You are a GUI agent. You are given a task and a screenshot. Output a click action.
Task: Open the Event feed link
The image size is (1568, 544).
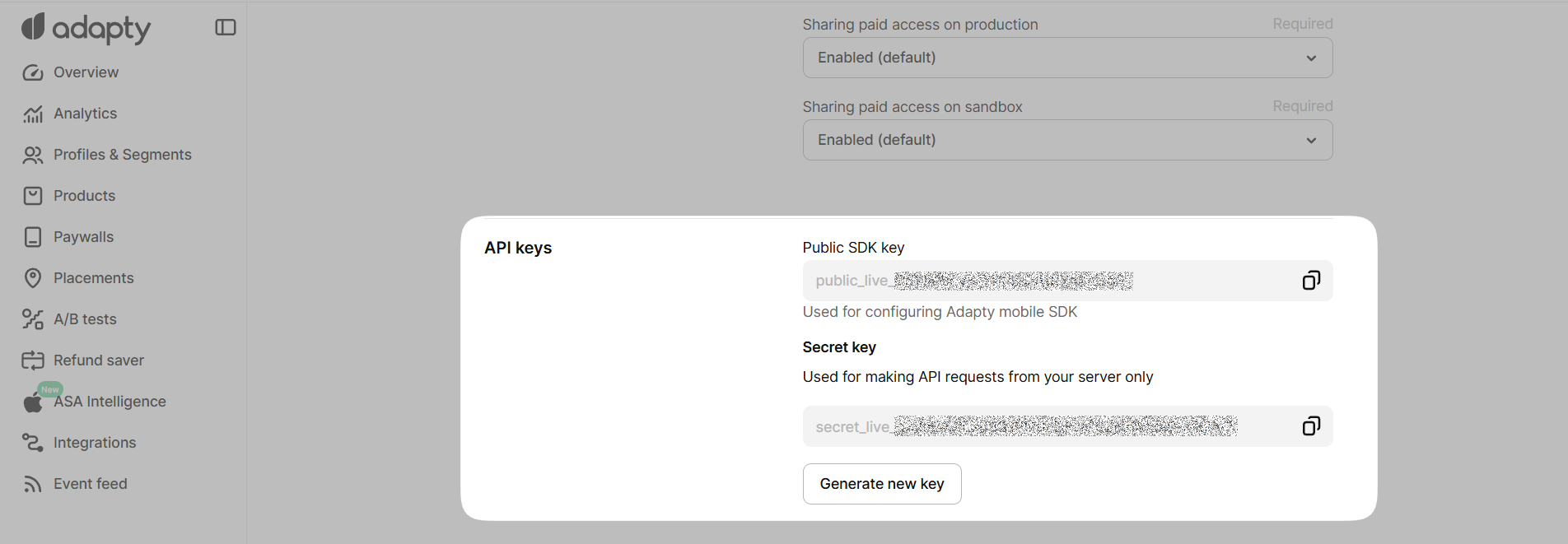[91, 484]
